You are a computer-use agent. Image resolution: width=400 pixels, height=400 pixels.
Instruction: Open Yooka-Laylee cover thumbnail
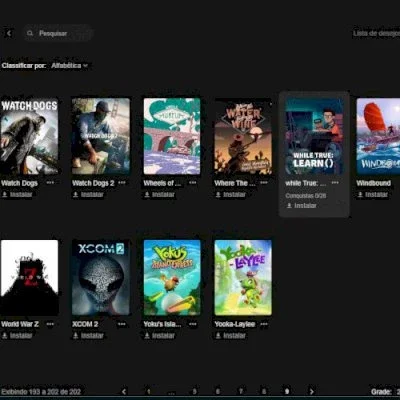[x=243, y=277]
